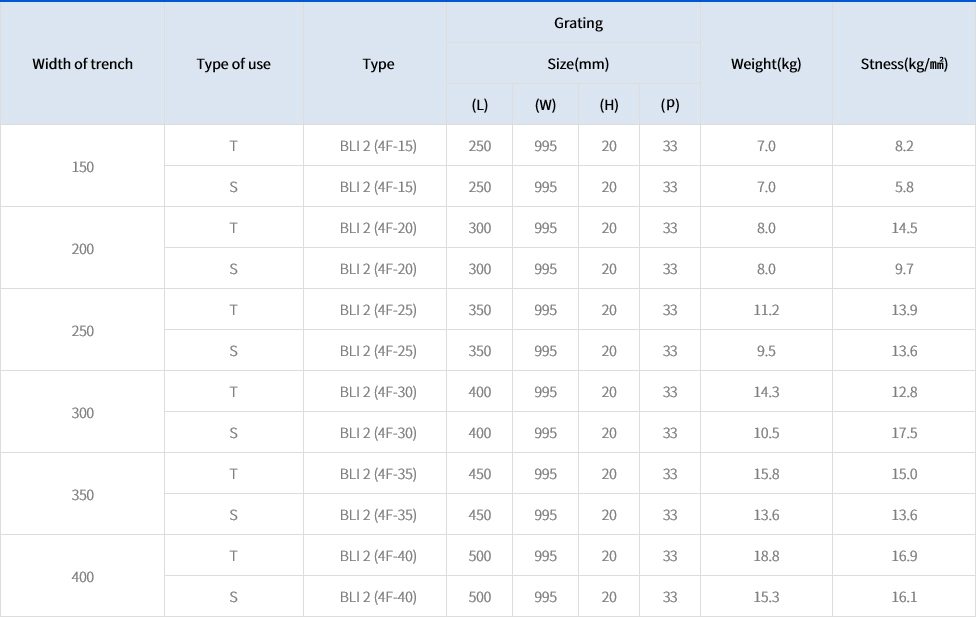
Task: Select the weight value 15.8
Action: (766, 474)
